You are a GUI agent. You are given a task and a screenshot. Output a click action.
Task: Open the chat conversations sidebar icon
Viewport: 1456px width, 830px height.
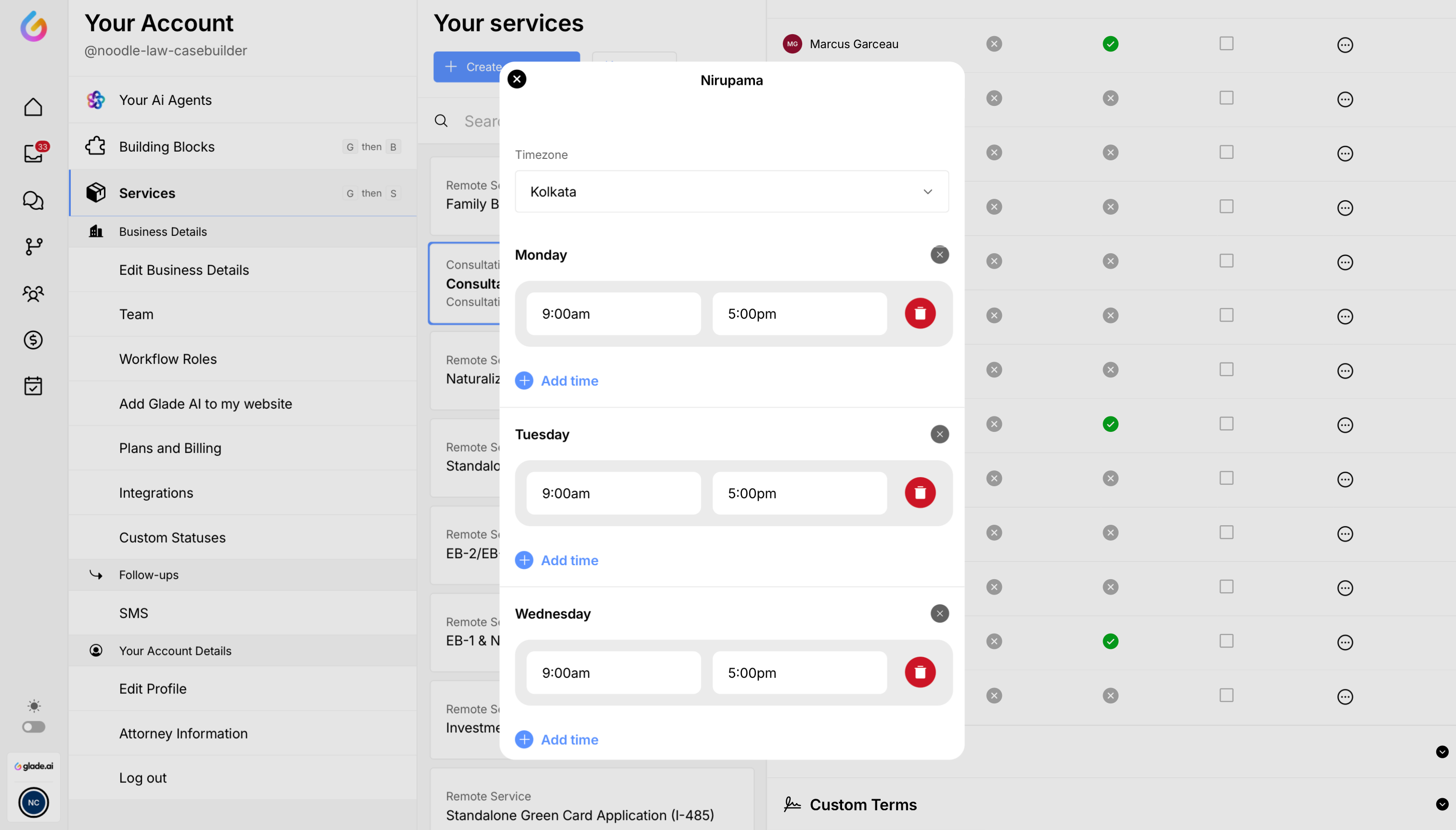click(33, 200)
